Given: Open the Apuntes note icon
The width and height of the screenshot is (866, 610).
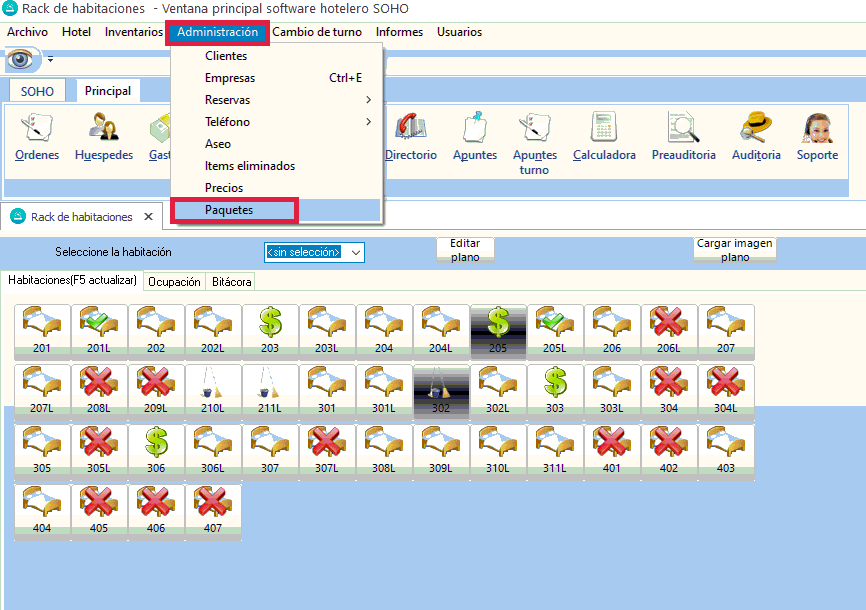Looking at the screenshot, I should pos(474,128).
